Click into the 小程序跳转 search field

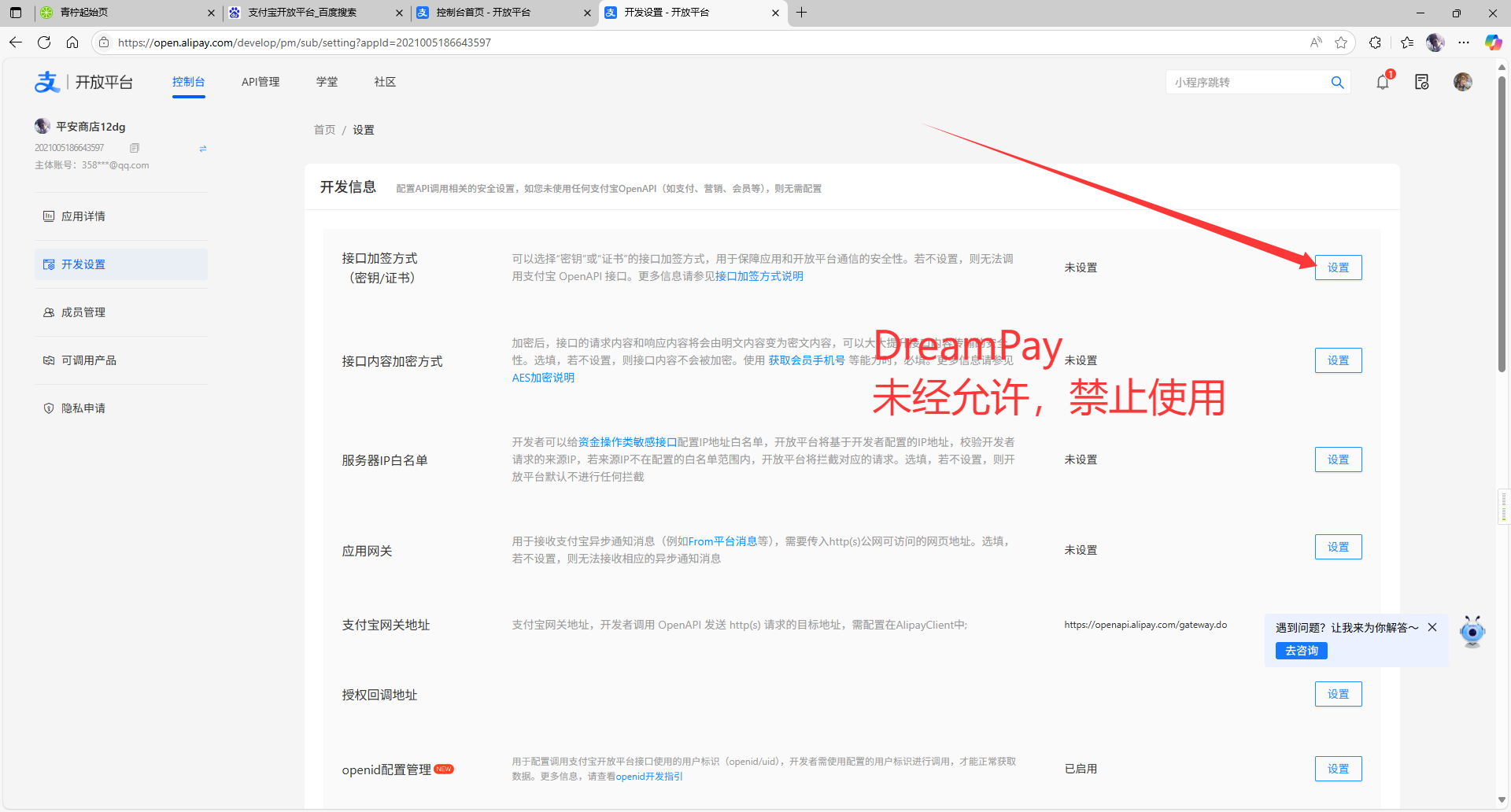(x=1247, y=83)
